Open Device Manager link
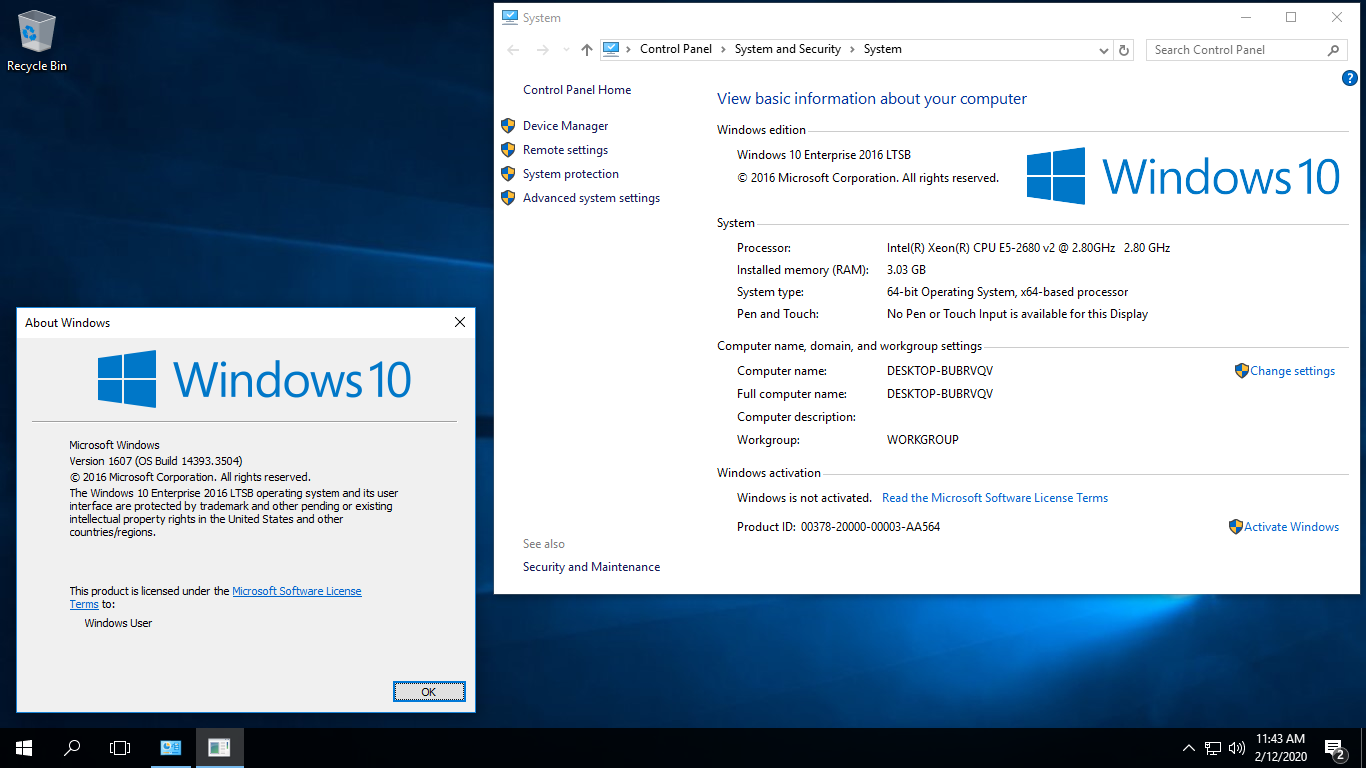 coord(565,126)
